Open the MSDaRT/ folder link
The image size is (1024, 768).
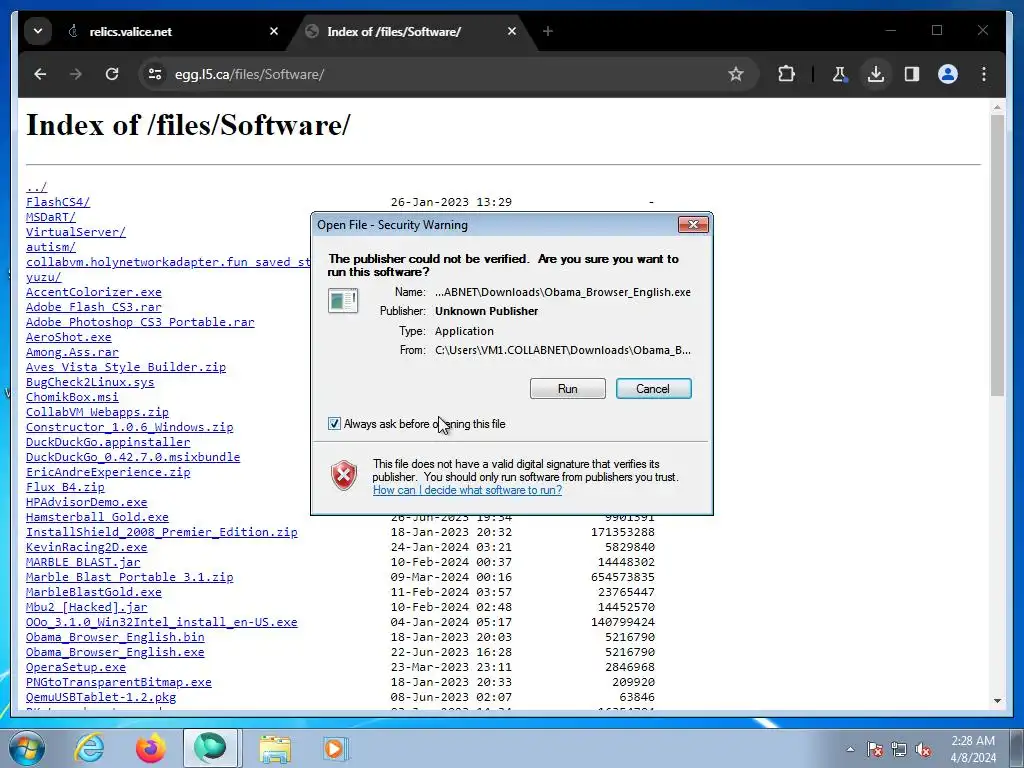pos(51,217)
